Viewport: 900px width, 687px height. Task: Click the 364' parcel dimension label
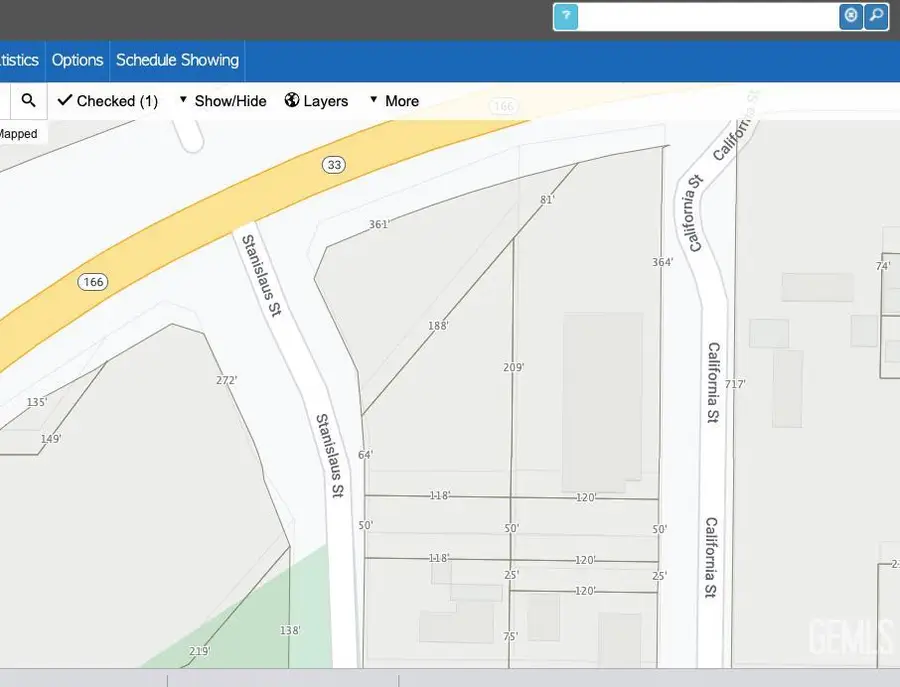(x=662, y=262)
